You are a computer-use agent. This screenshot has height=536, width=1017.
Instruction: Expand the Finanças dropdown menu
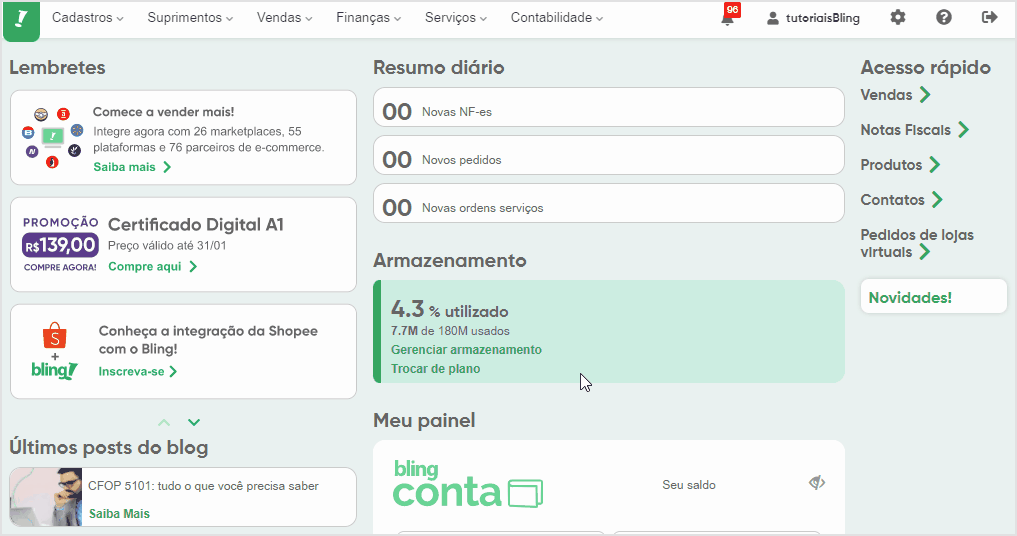(368, 18)
